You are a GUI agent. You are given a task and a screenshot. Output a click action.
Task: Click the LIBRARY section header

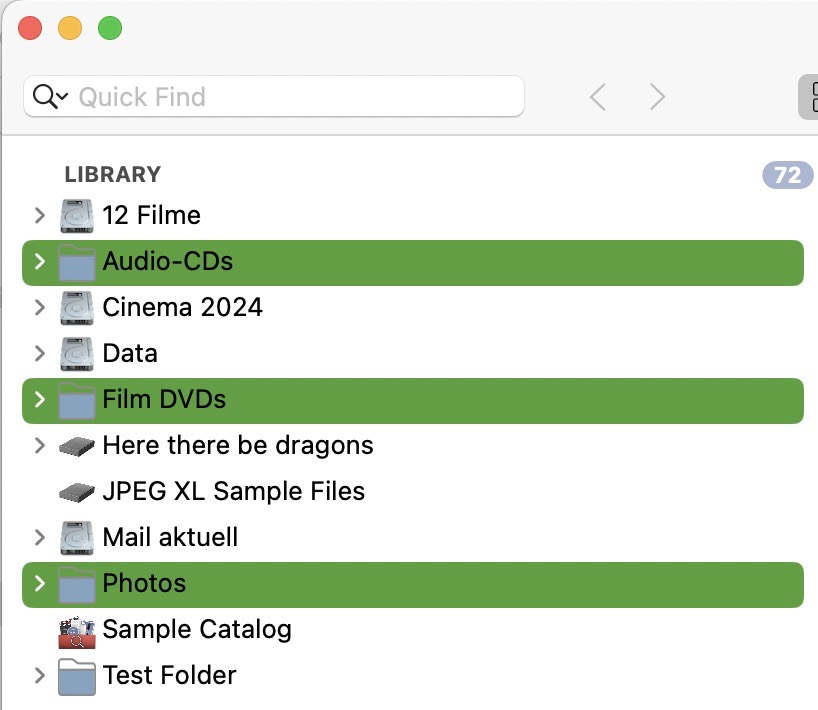[x=112, y=174]
